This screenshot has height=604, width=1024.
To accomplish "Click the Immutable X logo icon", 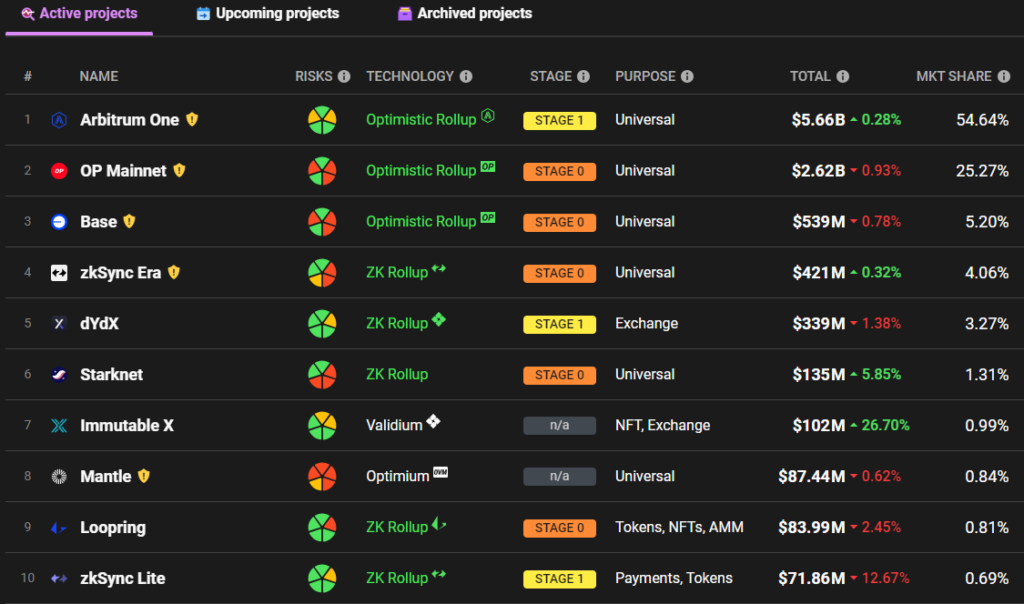I will 59,426.
